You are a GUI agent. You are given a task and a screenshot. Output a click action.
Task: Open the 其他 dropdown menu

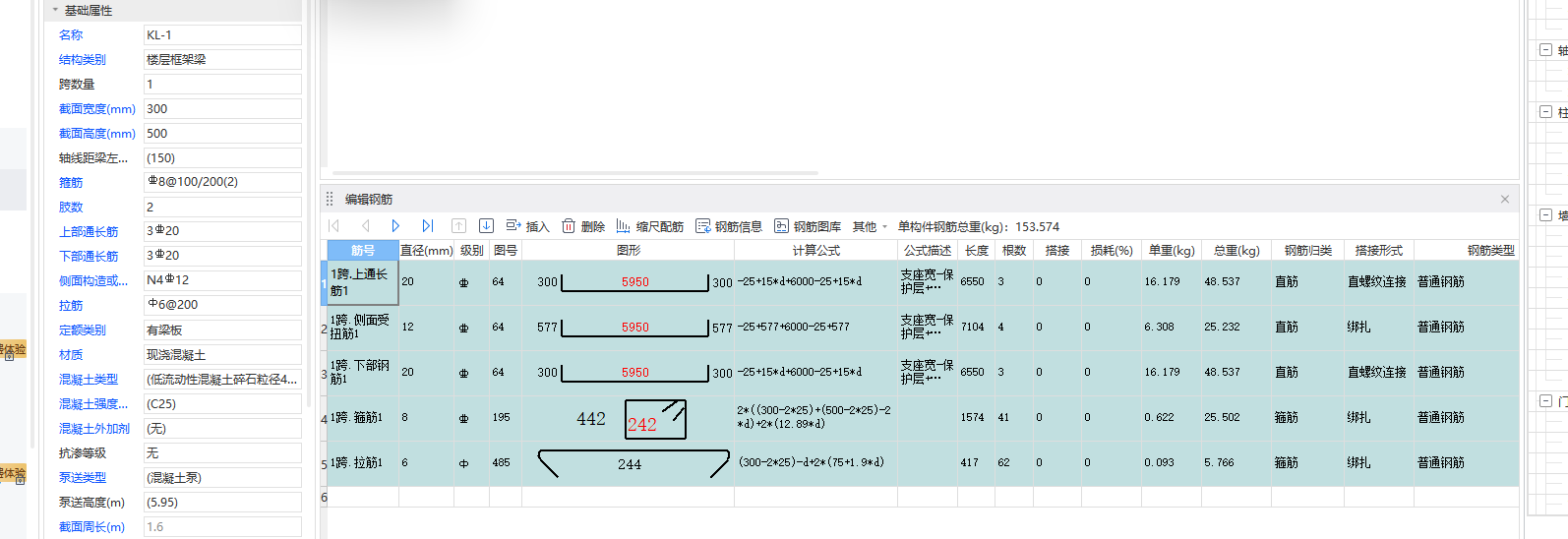click(x=870, y=226)
